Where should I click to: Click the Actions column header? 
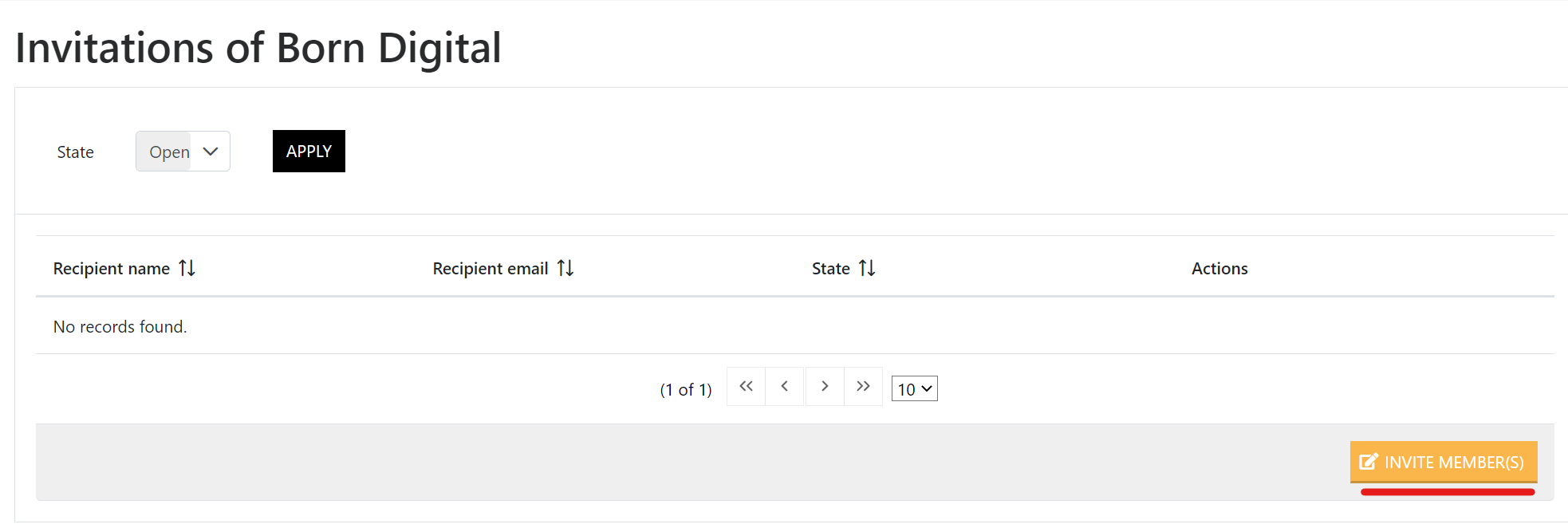point(1219,269)
